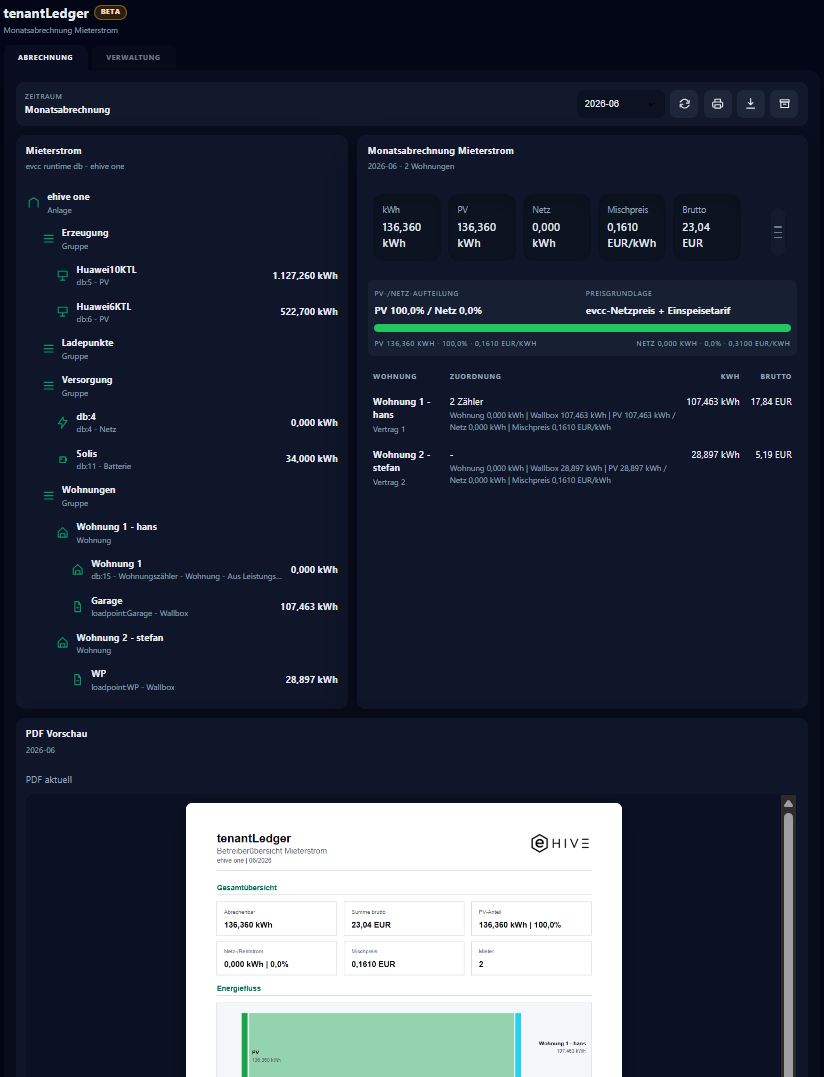Click the 17,84 EUR brutto value
Image resolution: width=824 pixels, height=1077 pixels.
[x=771, y=402]
